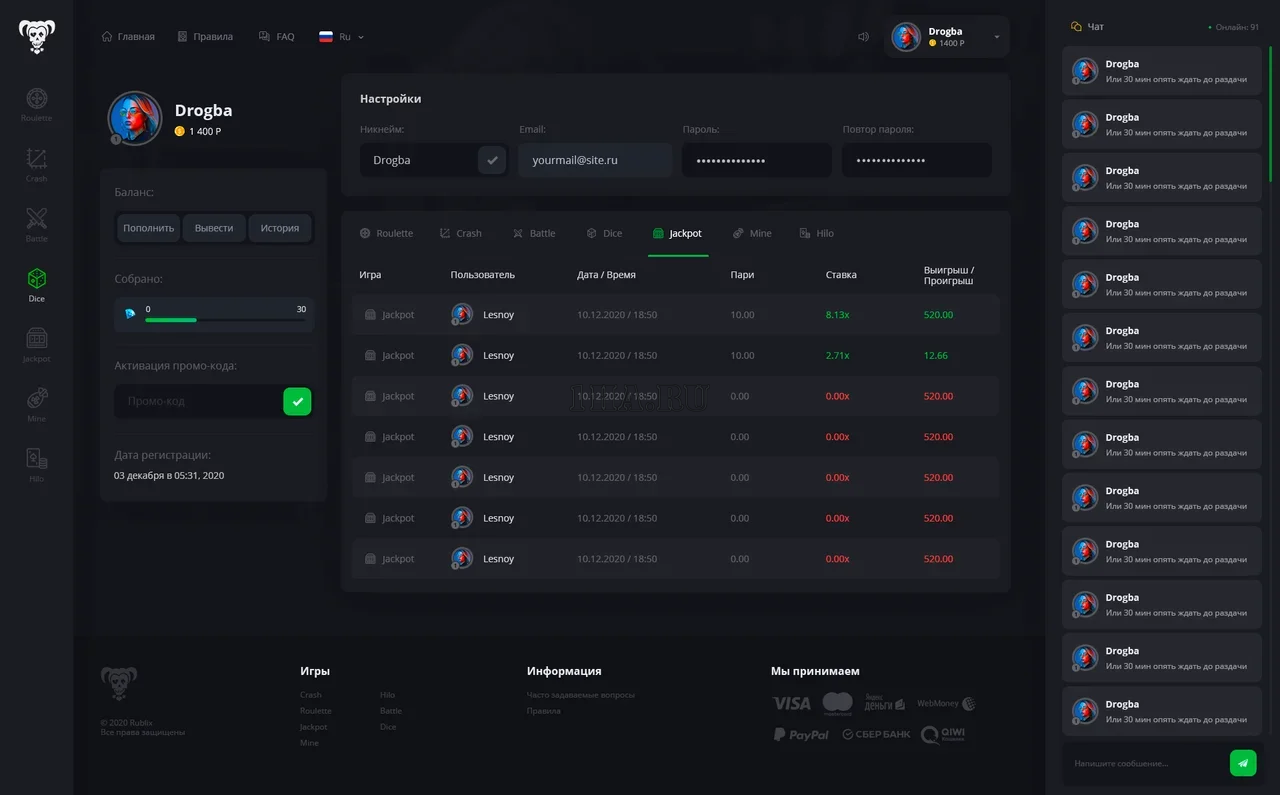This screenshot has height=795, width=1280.
Task: Open Mine game in left sidebar
Action: [36, 403]
